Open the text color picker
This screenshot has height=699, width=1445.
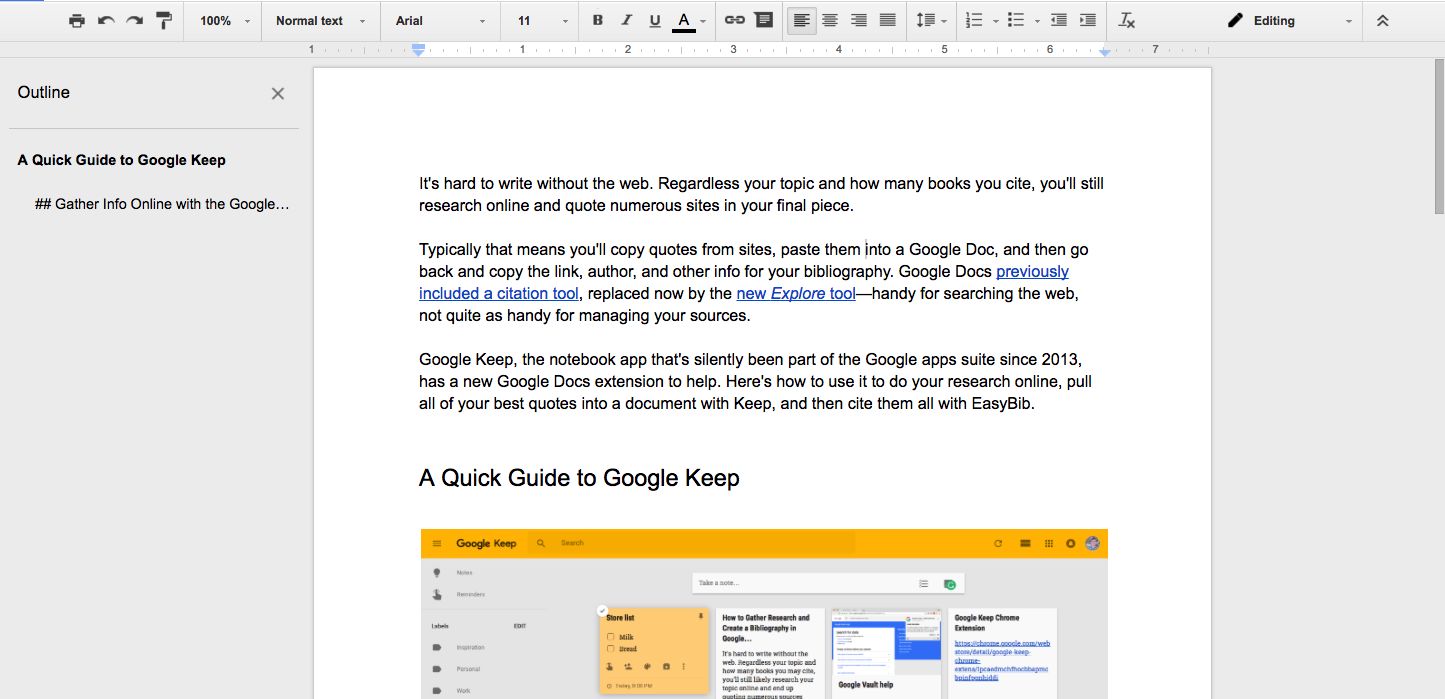690,20
